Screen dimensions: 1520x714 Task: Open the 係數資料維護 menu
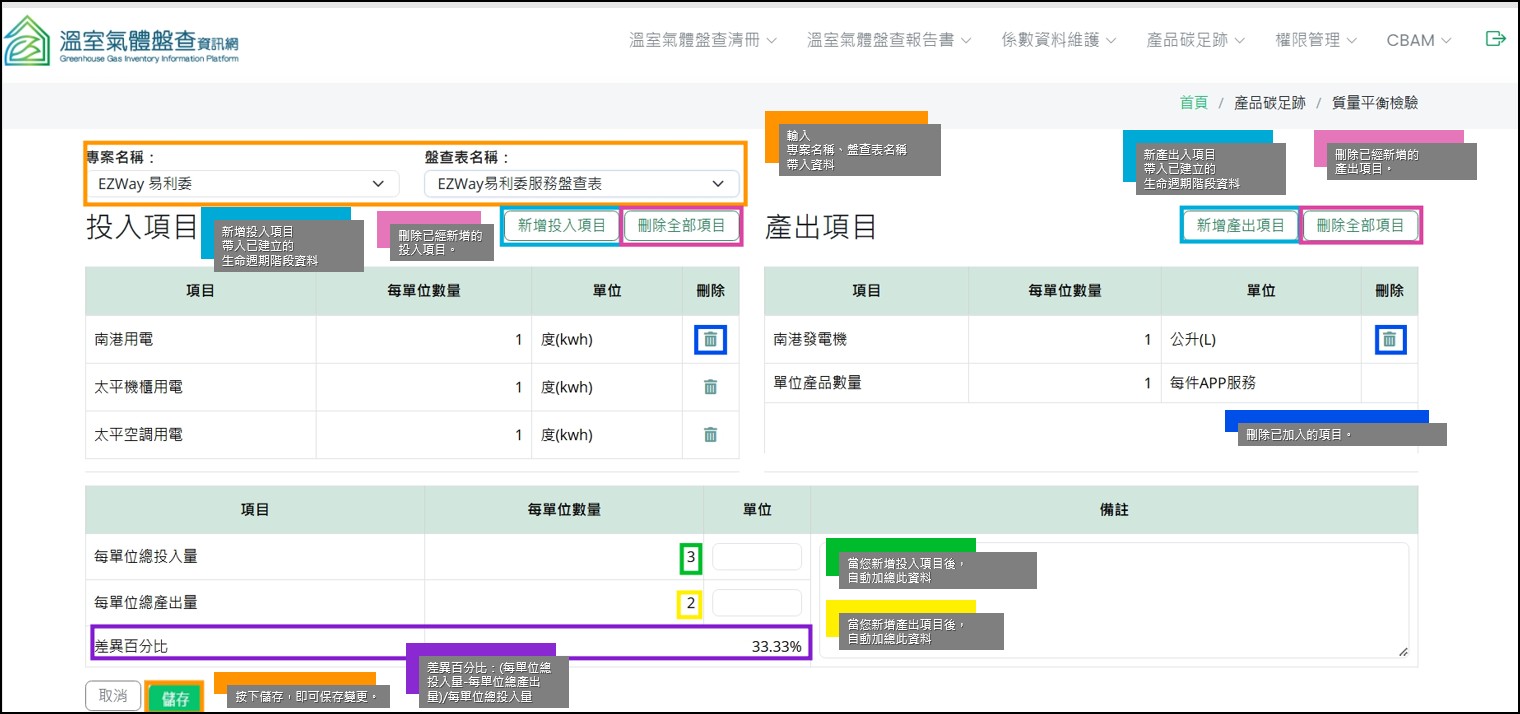click(1058, 41)
